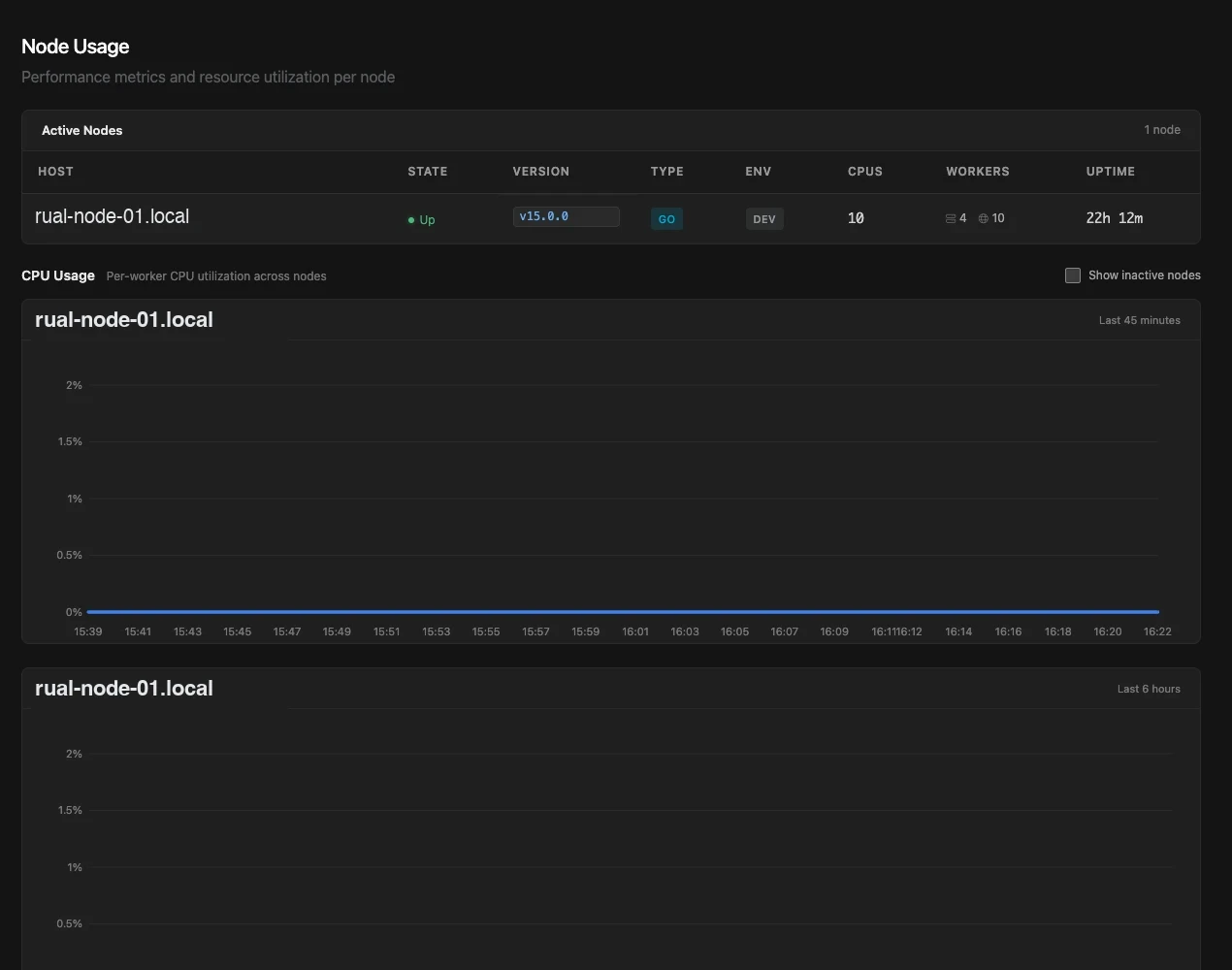1232x970 pixels.
Task: Click the 1 node count label
Action: (1162, 130)
